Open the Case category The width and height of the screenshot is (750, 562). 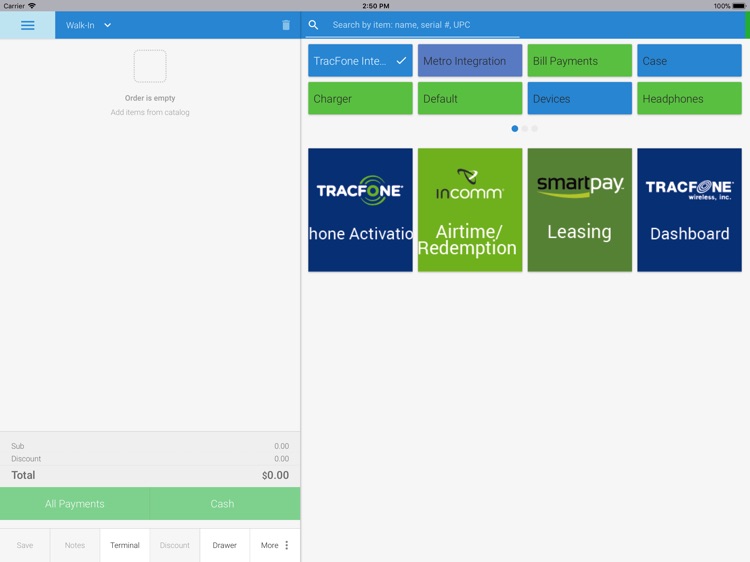pos(689,61)
